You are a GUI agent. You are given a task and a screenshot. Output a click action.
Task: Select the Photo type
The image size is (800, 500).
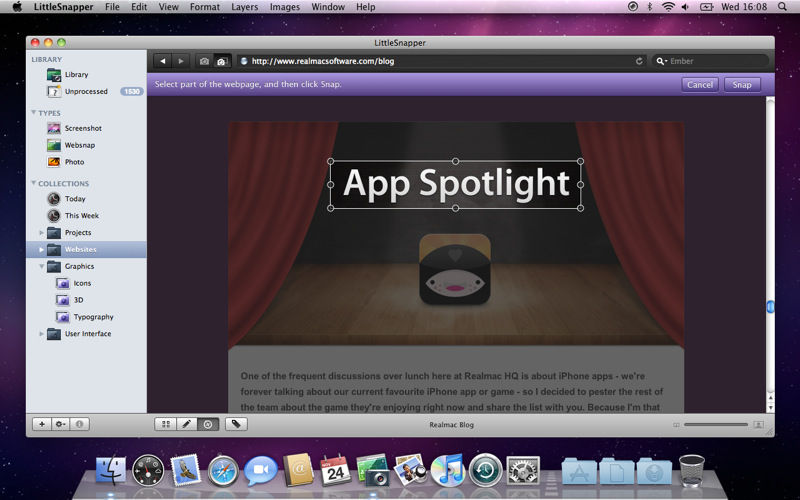74,162
